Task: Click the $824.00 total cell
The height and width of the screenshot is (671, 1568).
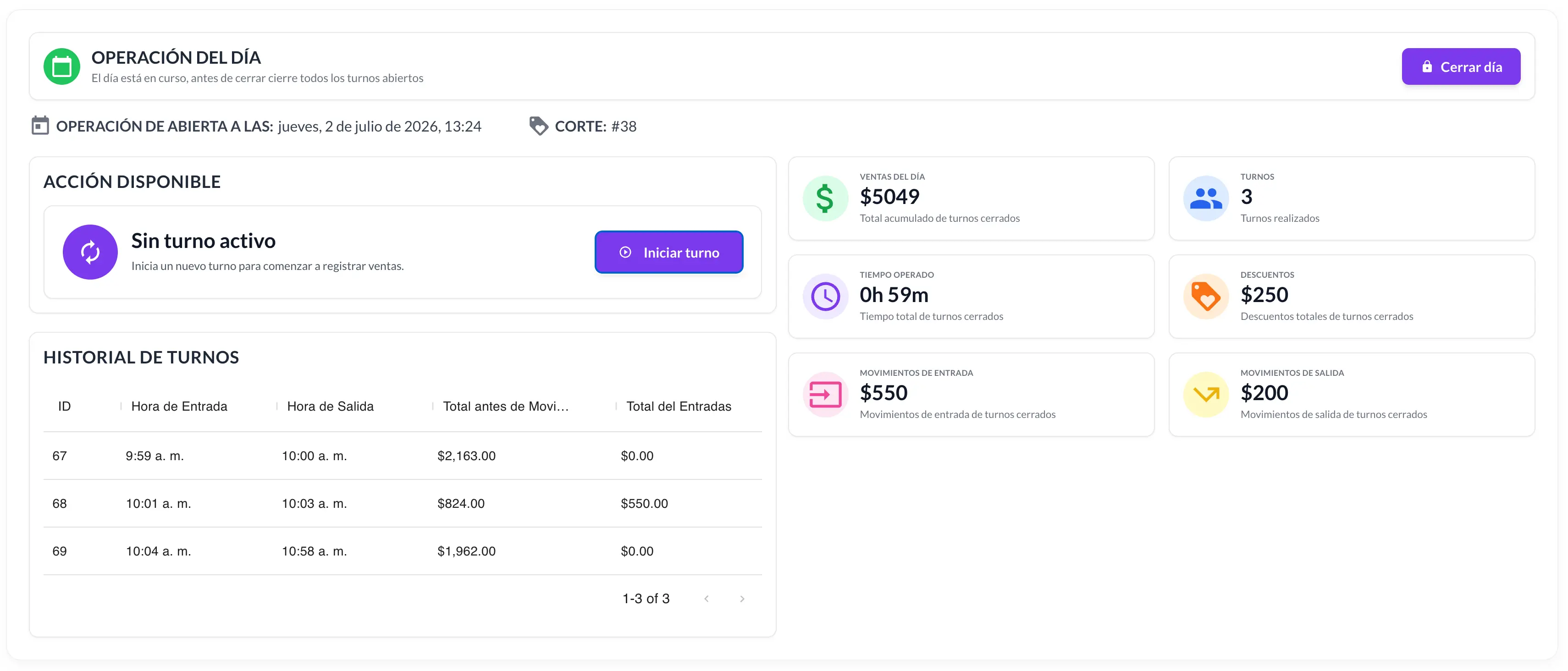Action: pos(461,504)
